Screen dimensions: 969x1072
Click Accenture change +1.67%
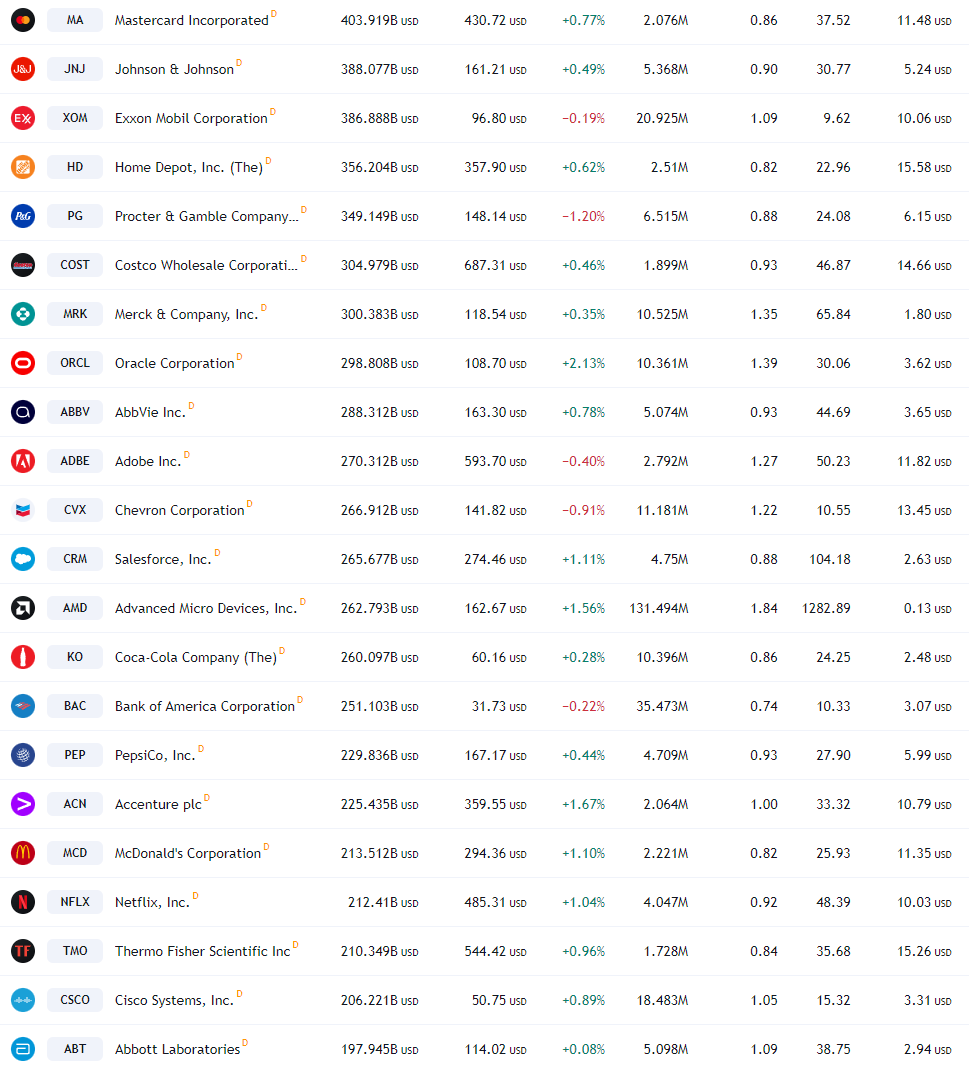[583, 804]
